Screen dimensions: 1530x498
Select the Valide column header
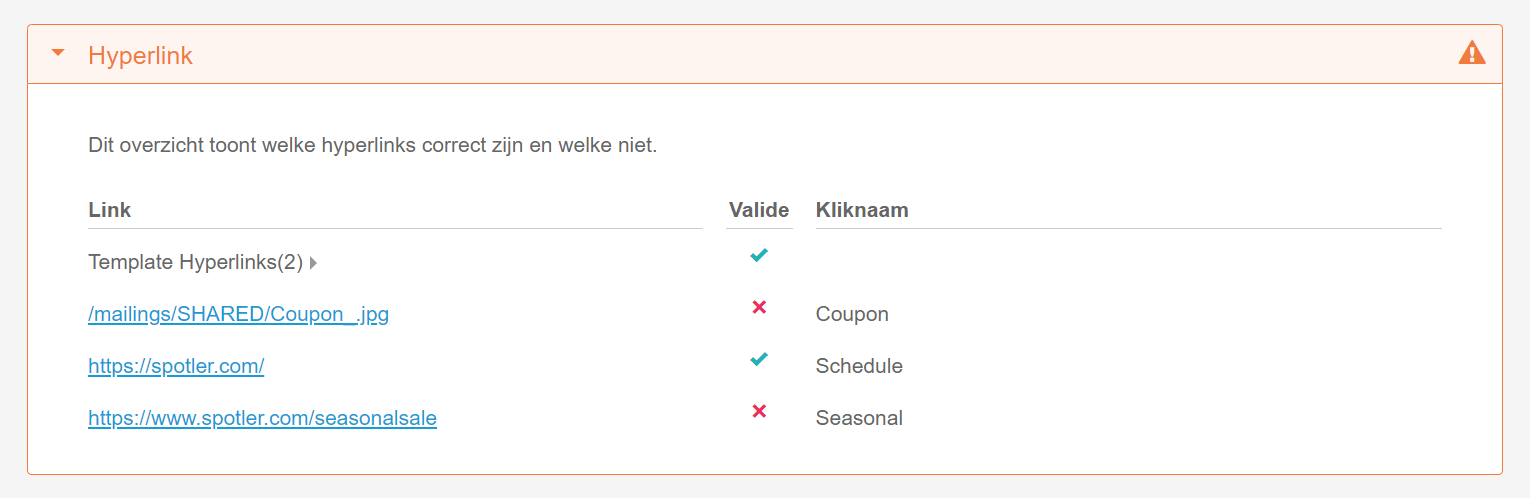click(759, 210)
